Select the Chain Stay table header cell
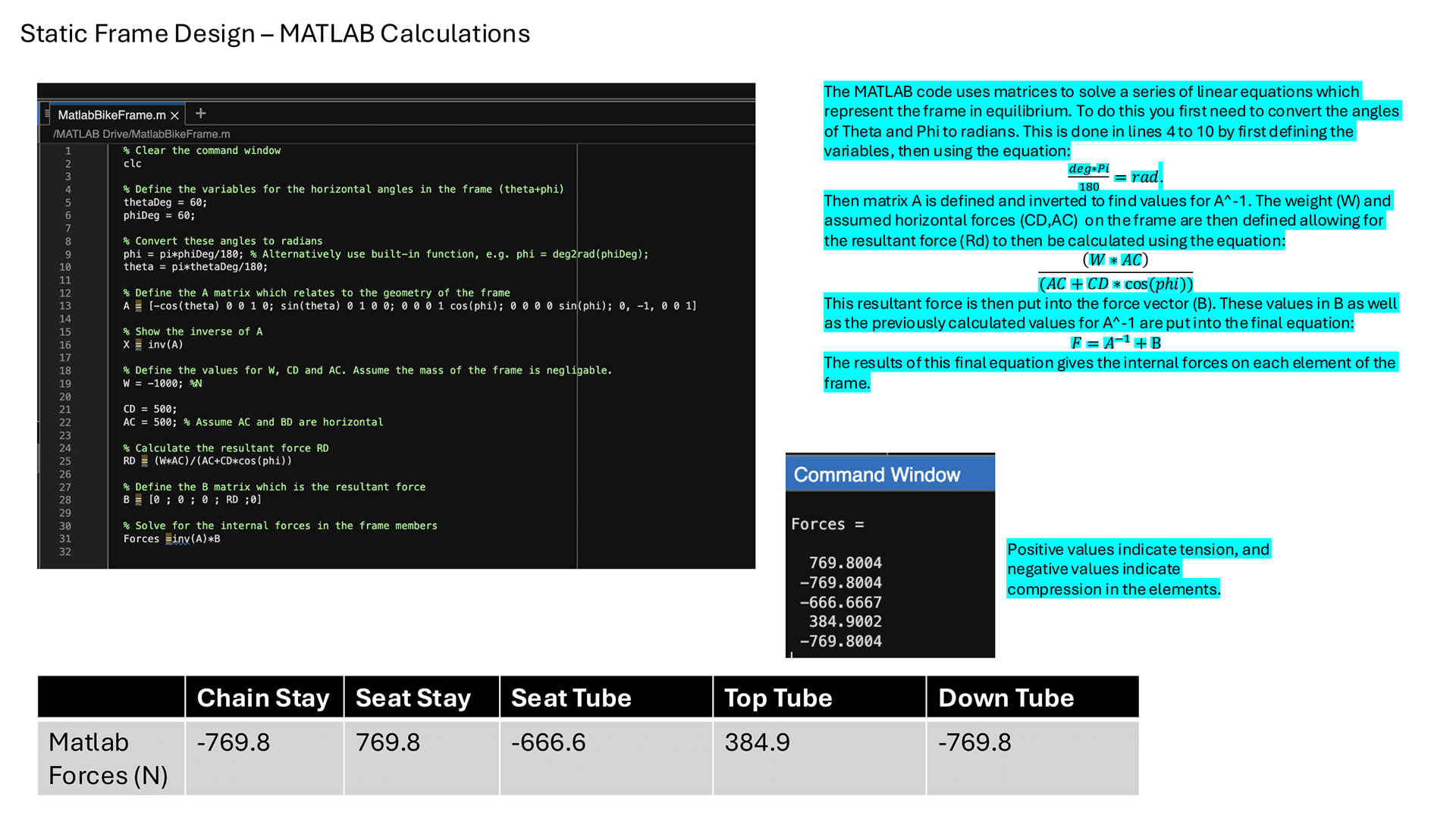The width and height of the screenshot is (1456, 819). [263, 698]
